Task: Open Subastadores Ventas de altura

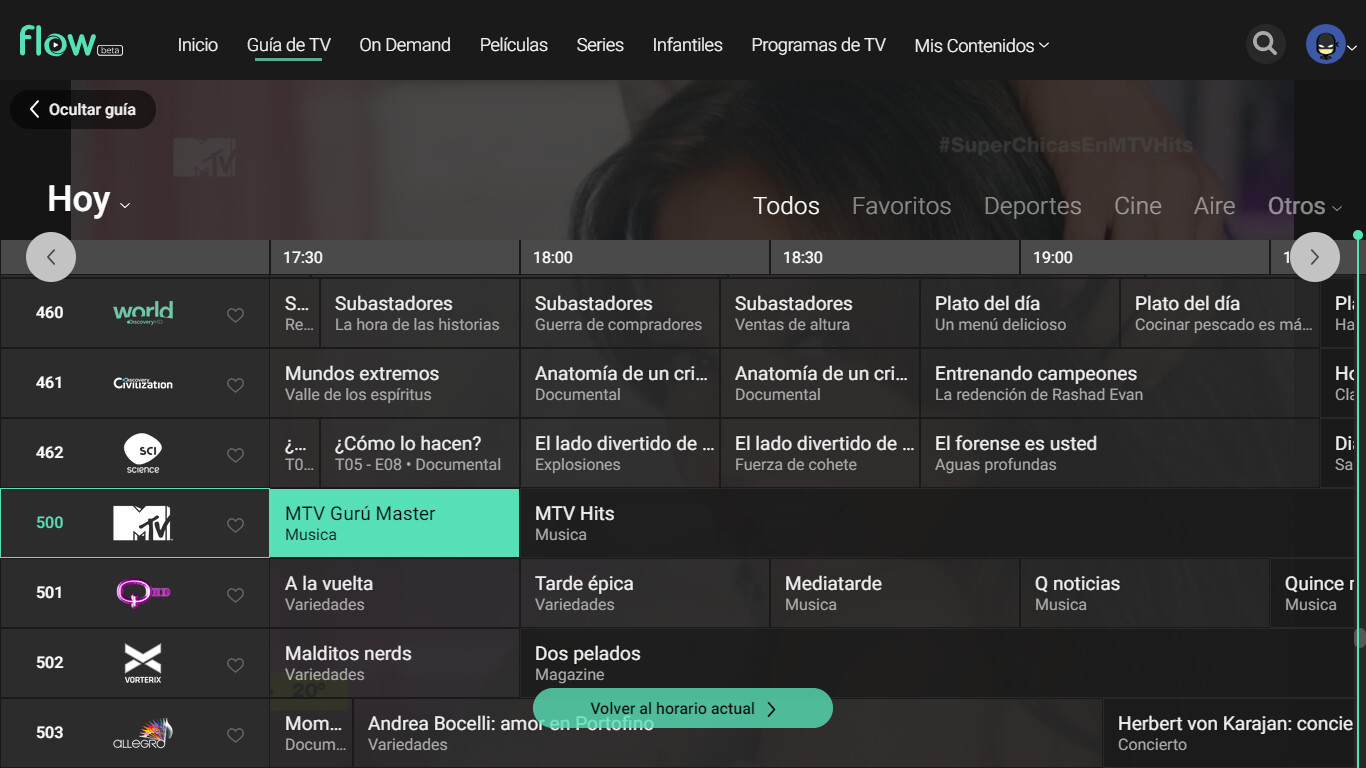Action: 820,313
